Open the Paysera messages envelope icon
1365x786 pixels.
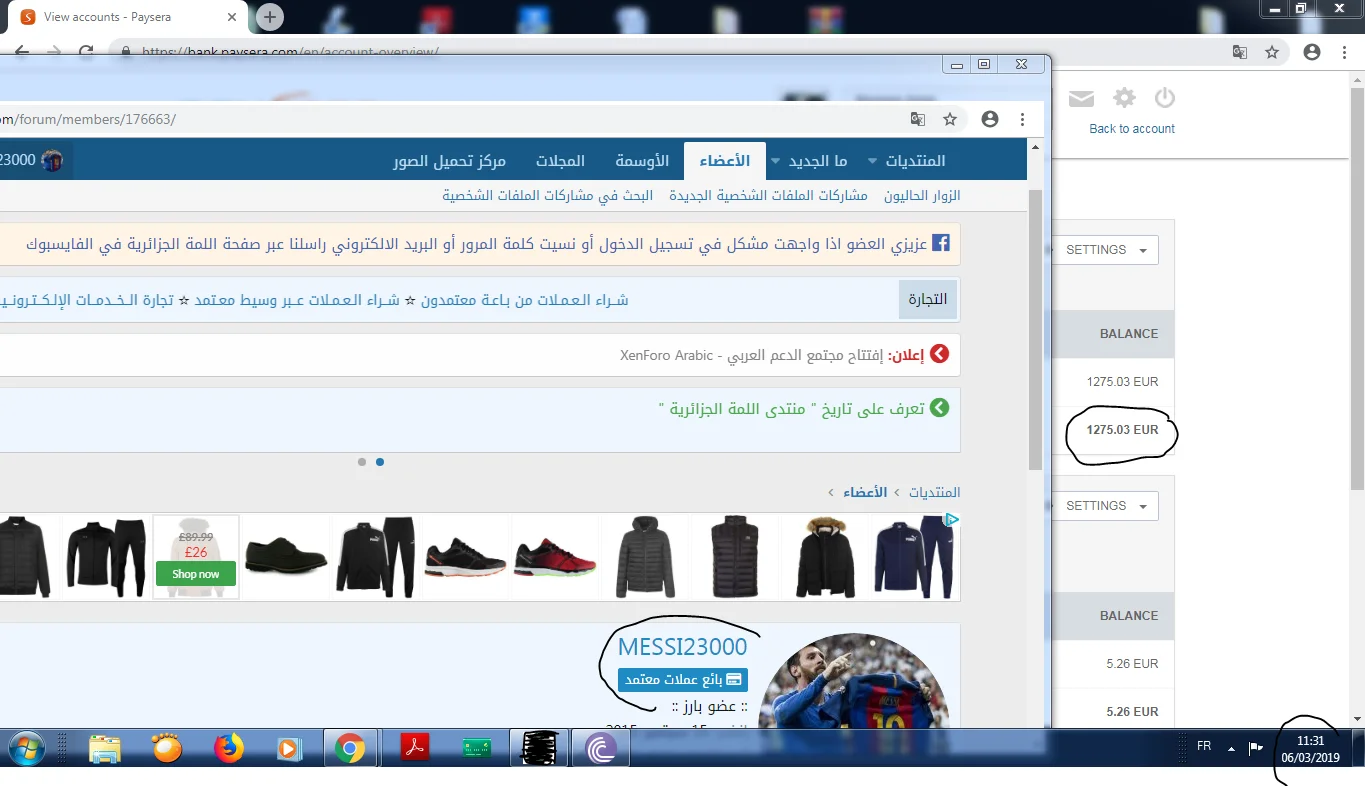(x=1081, y=98)
